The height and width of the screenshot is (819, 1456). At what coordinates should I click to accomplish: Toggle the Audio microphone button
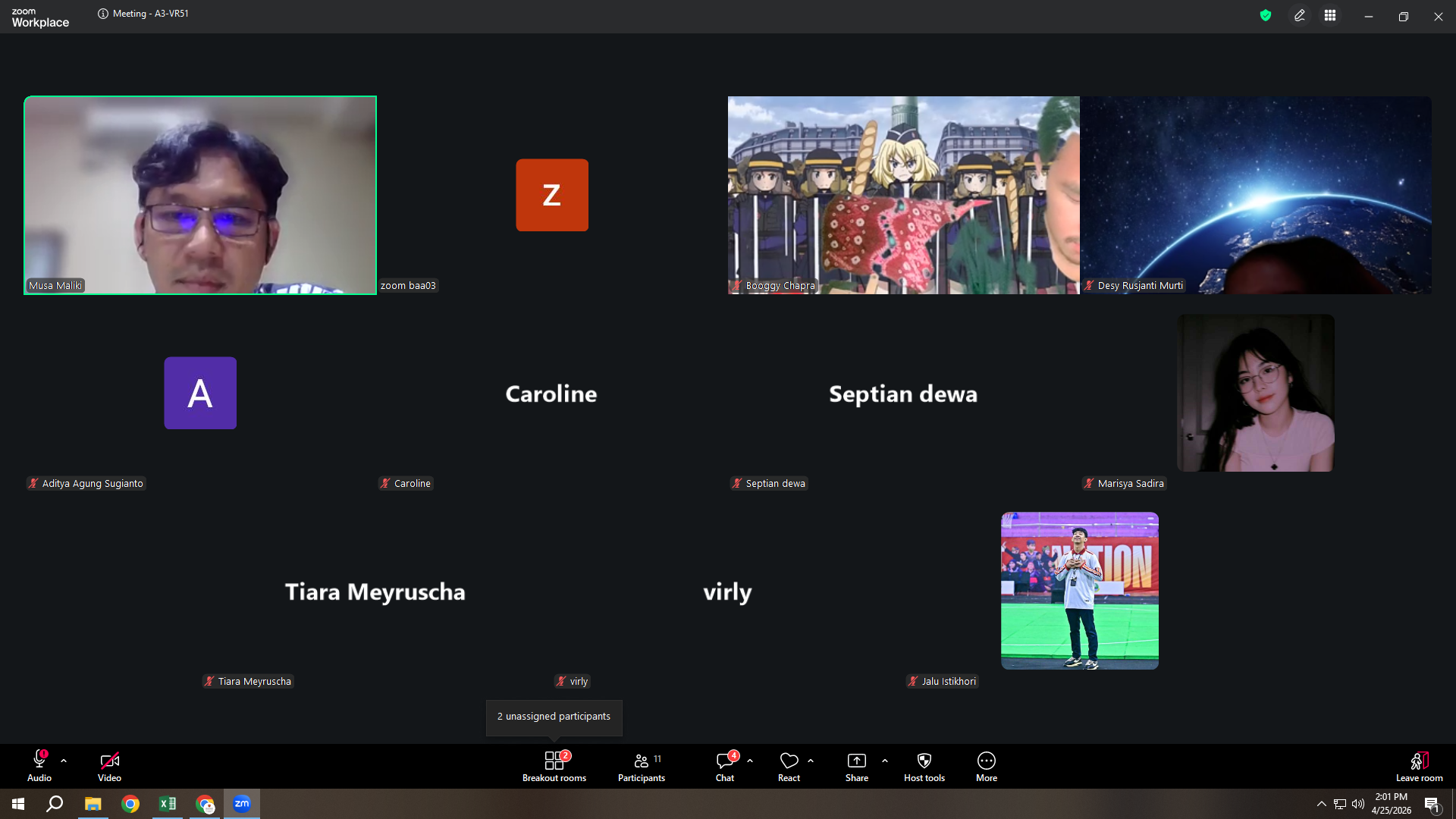click(39, 766)
